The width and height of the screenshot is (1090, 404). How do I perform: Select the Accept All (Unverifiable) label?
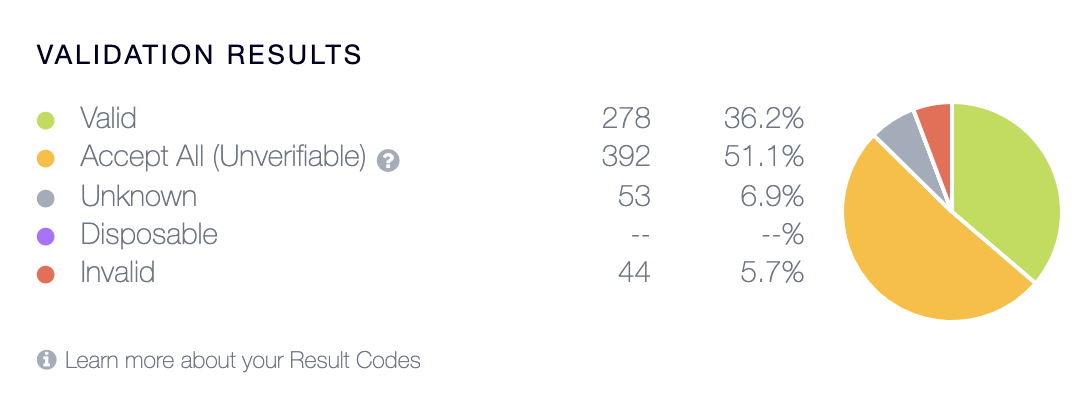tap(223, 158)
